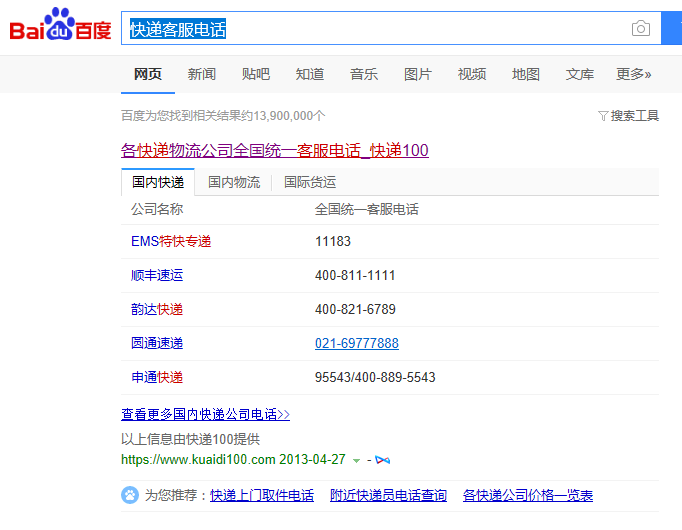Click the Baidu logo
Screen dimensions: 682x530
tap(60, 27)
